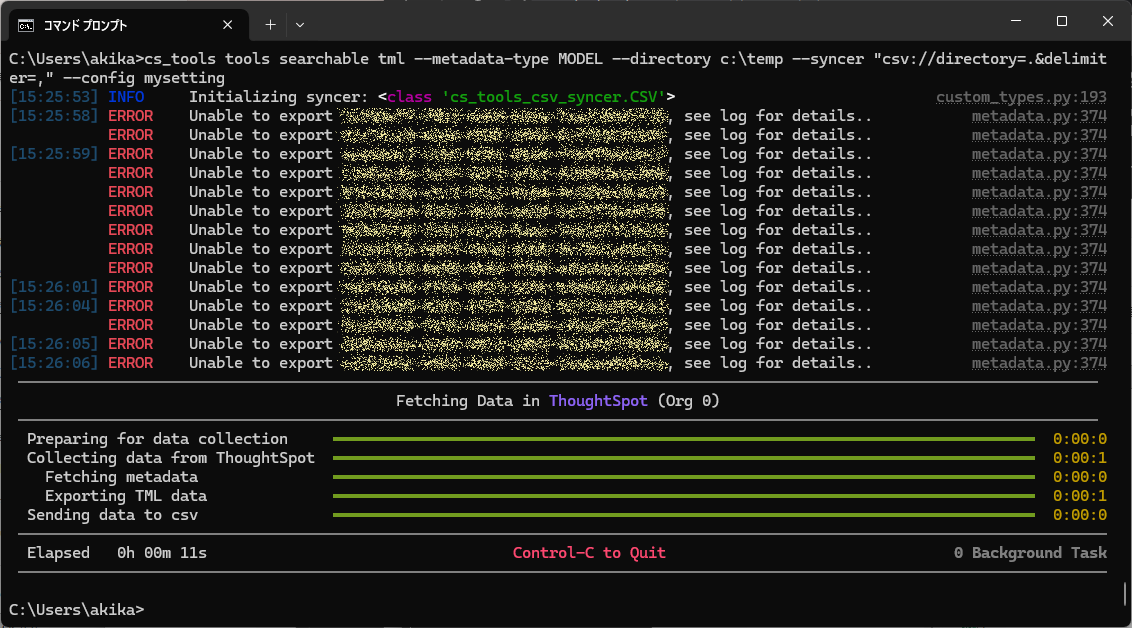Image resolution: width=1132 pixels, height=628 pixels.
Task: Click the Preparing for data collection progress bar
Action: click(x=683, y=439)
